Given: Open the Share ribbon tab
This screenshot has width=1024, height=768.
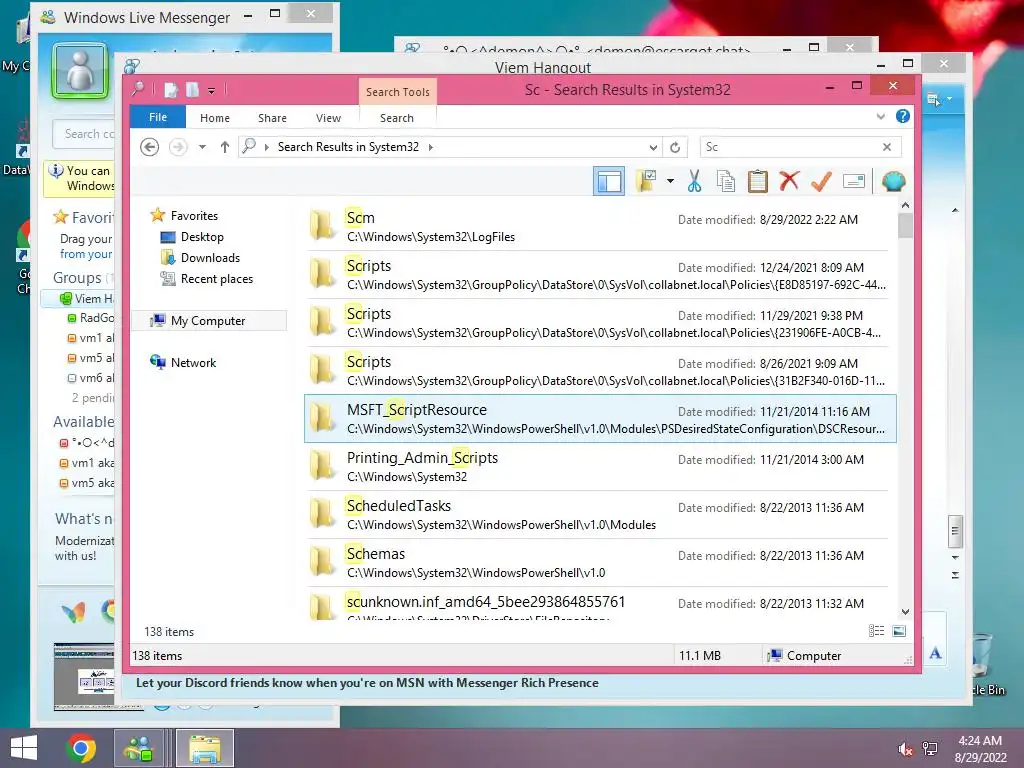Looking at the screenshot, I should [272, 118].
